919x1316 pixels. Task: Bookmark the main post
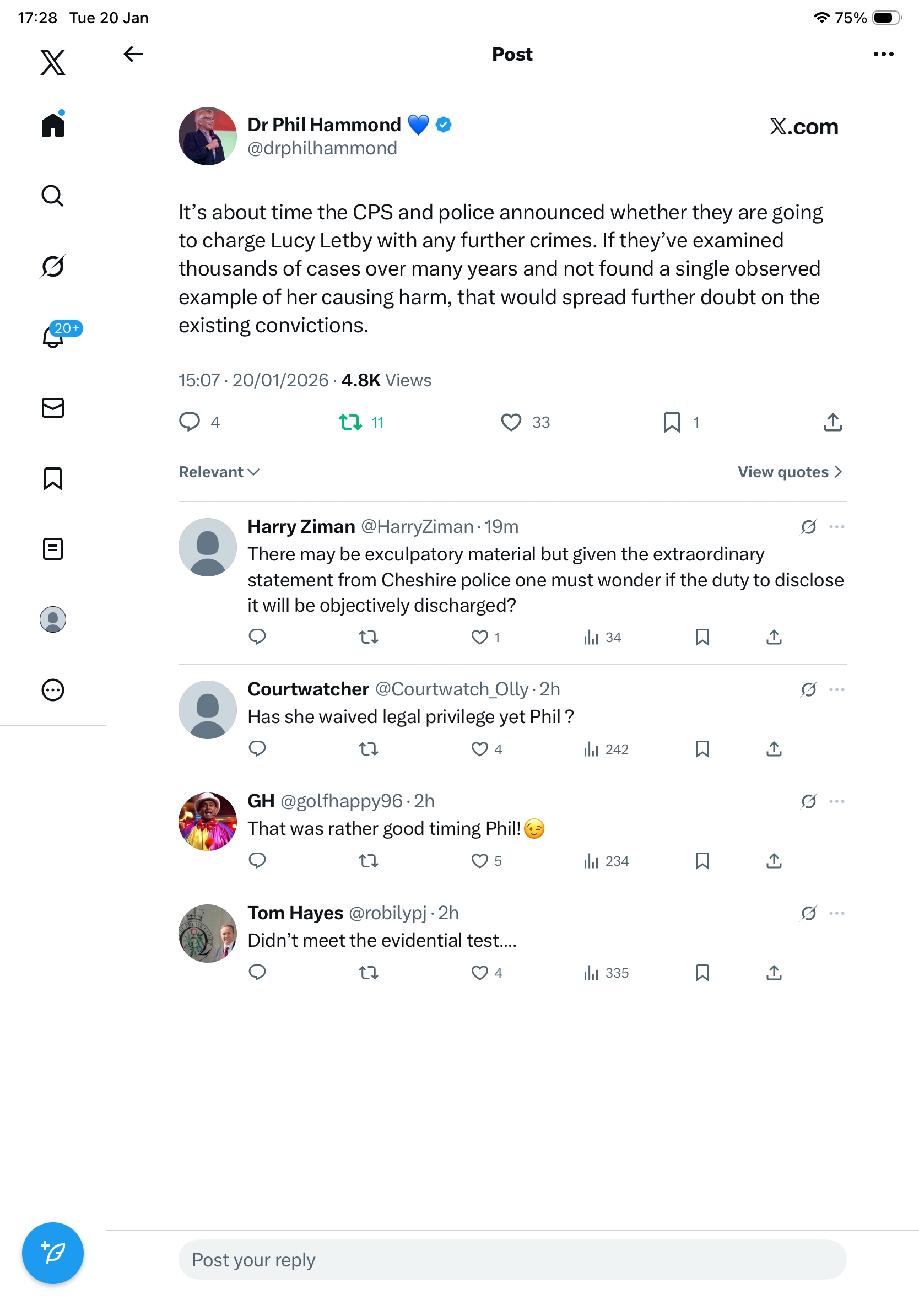point(672,423)
